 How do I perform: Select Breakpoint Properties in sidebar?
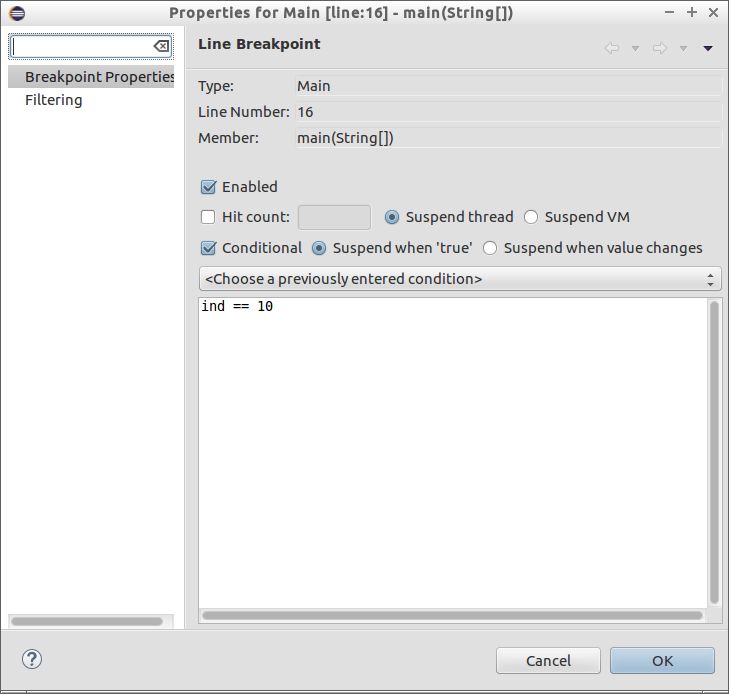[98, 77]
